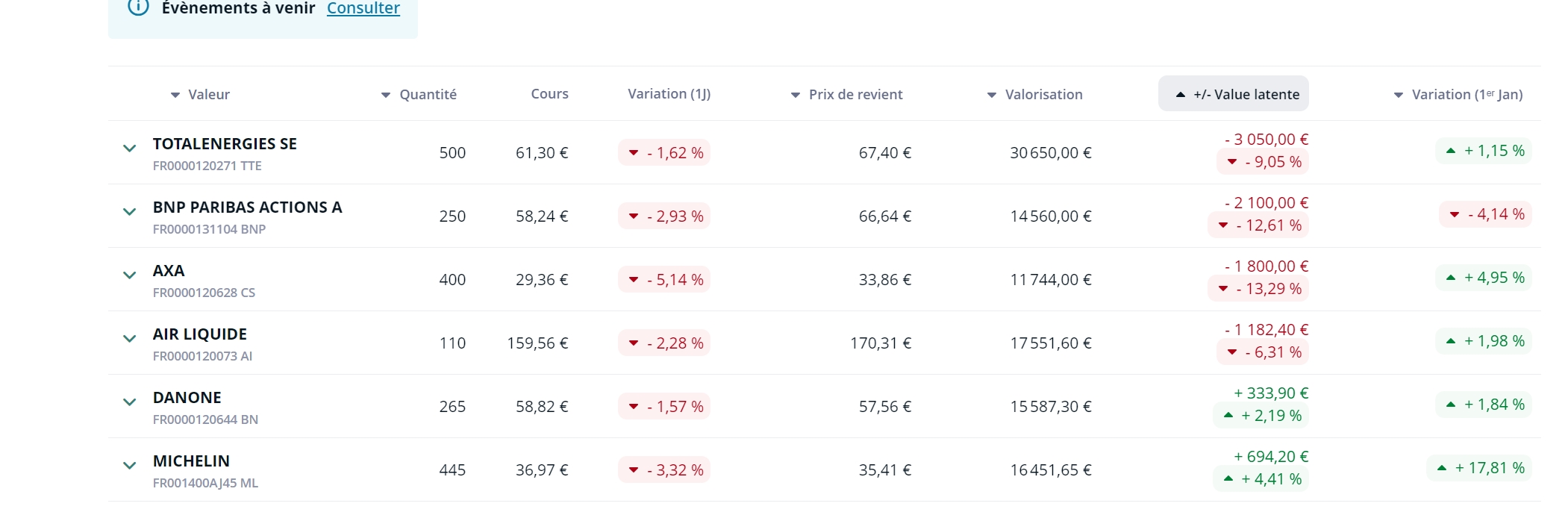
Task: Expand the MICHELIN row chevron
Action: pyautogui.click(x=129, y=466)
